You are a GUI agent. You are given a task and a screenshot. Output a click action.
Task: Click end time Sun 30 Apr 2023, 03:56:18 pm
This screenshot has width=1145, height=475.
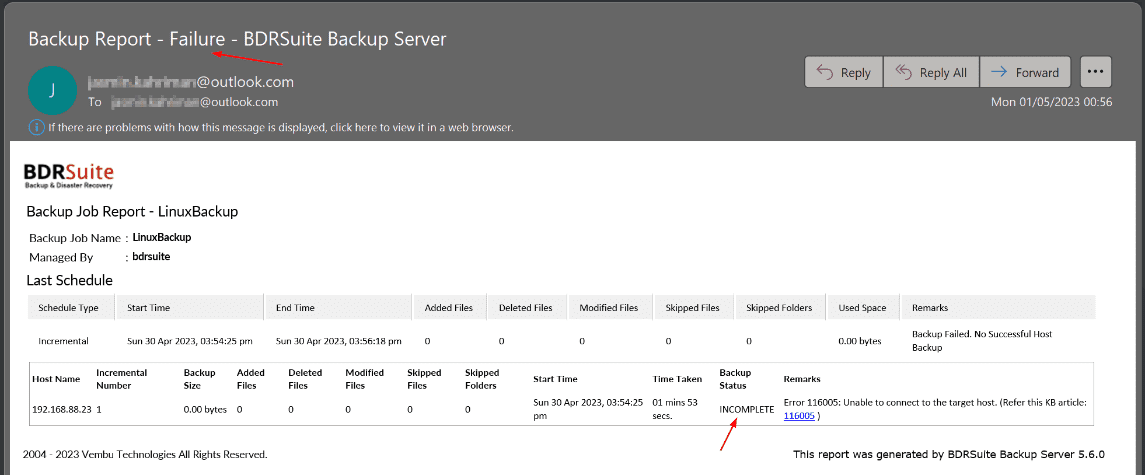(339, 341)
